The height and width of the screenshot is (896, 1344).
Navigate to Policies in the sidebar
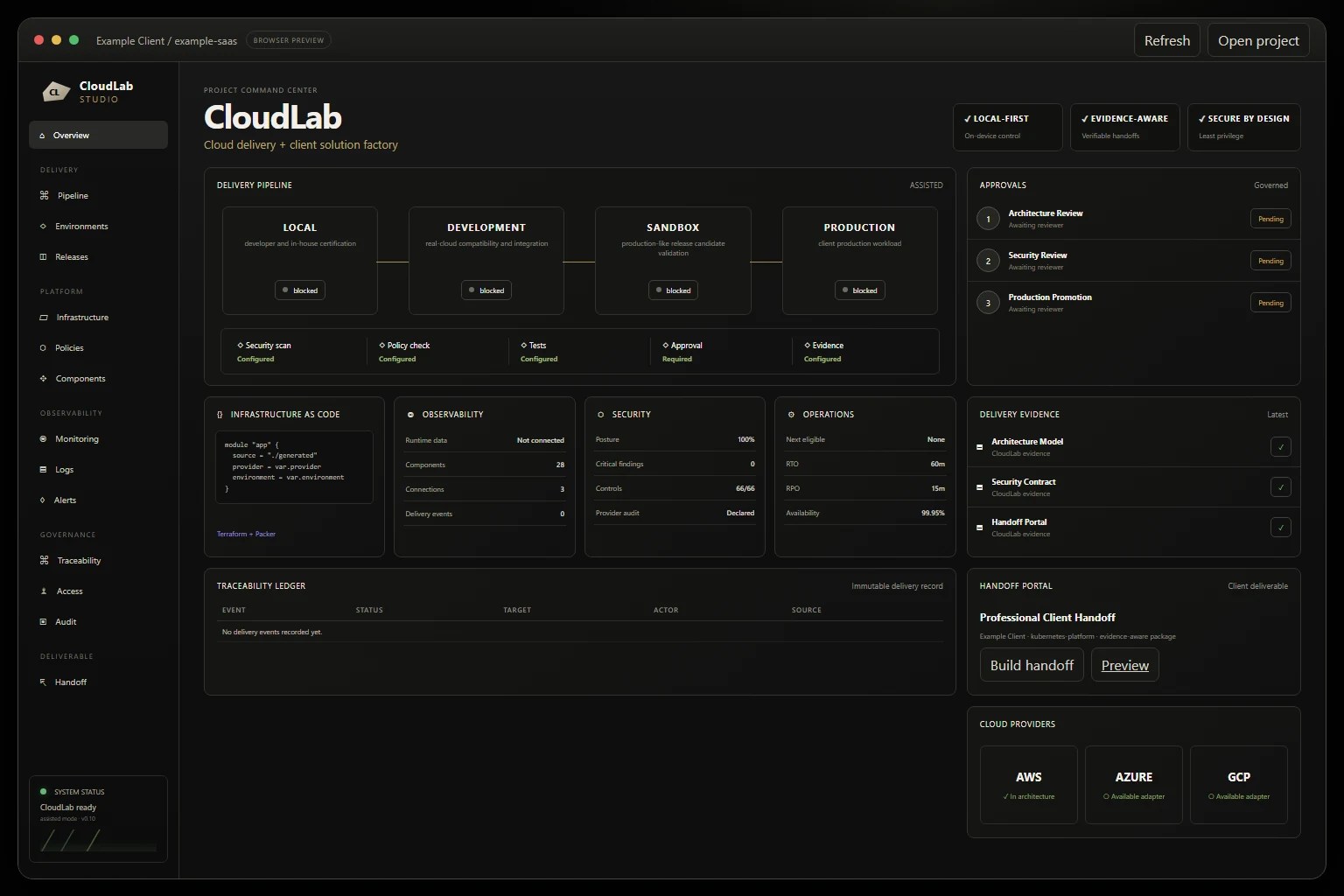click(x=98, y=347)
